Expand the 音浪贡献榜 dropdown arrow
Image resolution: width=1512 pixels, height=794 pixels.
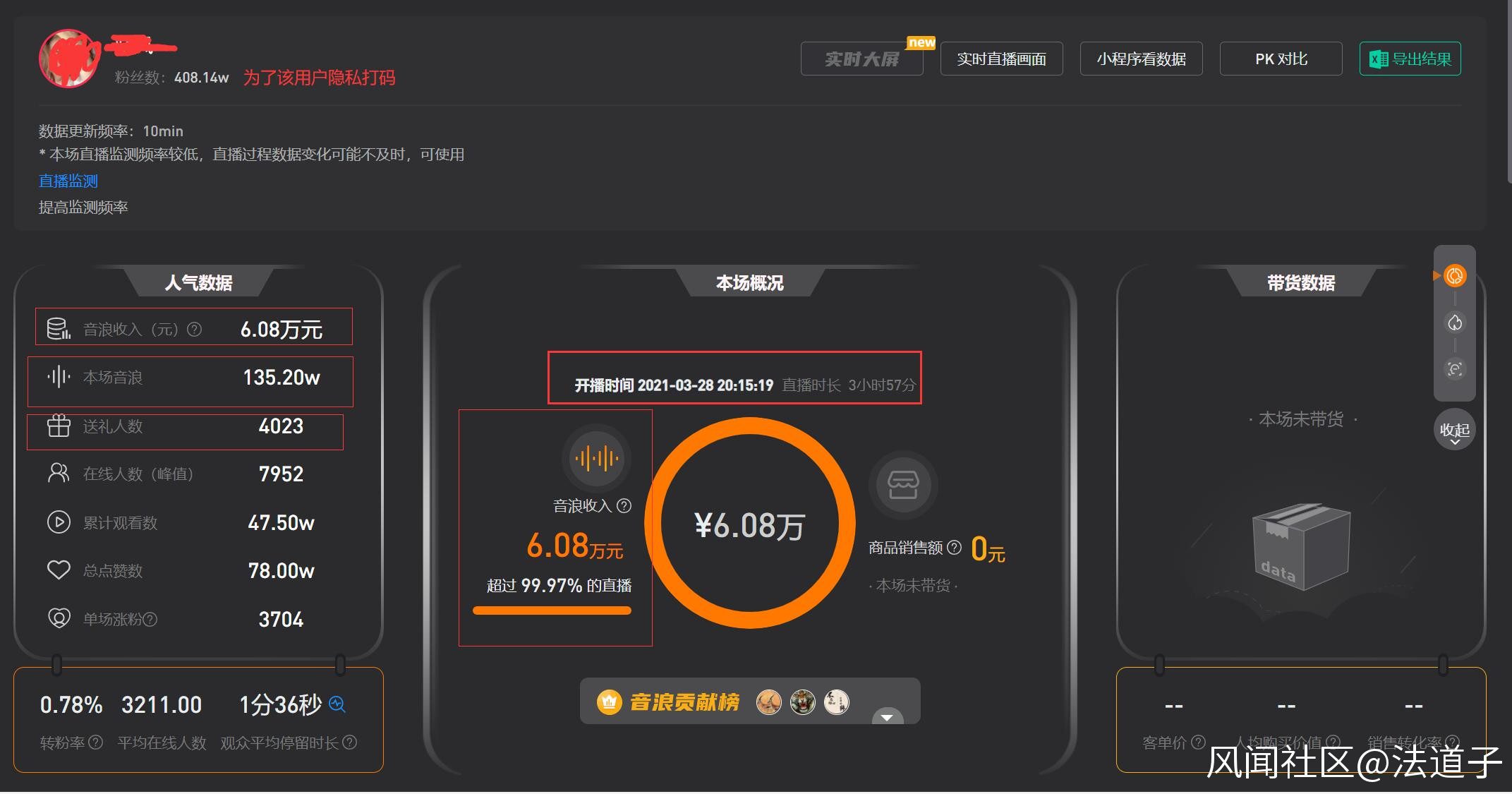pyautogui.click(x=887, y=716)
